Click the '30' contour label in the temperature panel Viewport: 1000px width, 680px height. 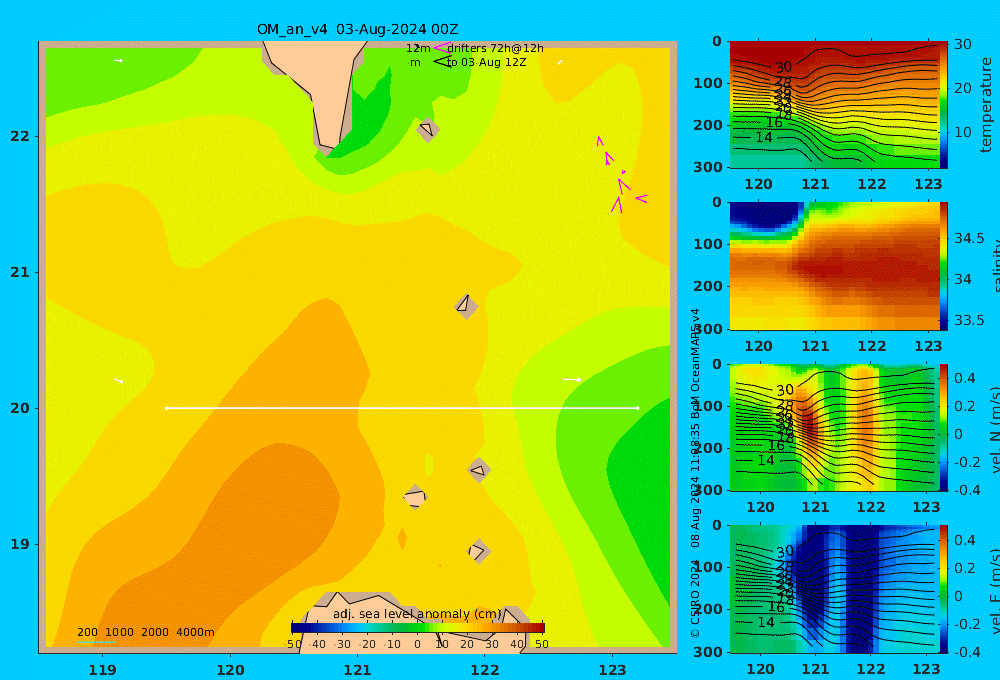pyautogui.click(x=783, y=67)
